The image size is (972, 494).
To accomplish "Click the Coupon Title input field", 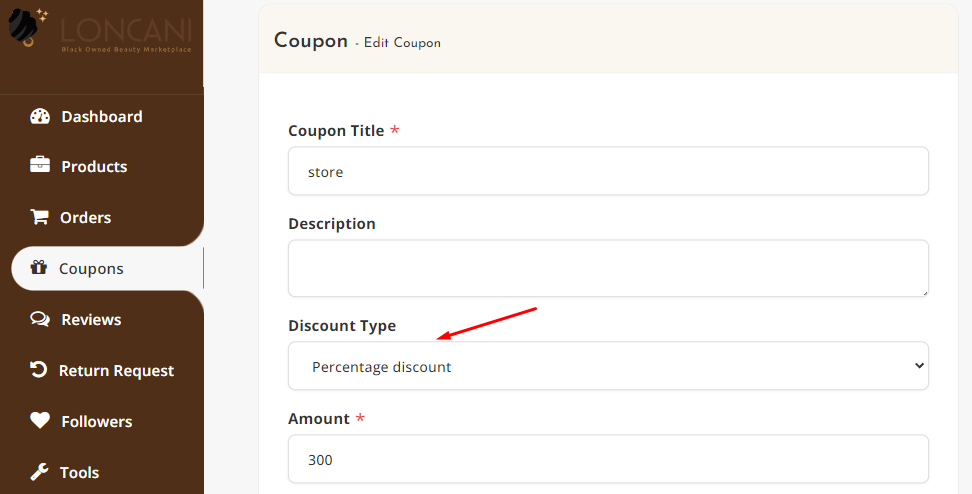I will coord(608,171).
